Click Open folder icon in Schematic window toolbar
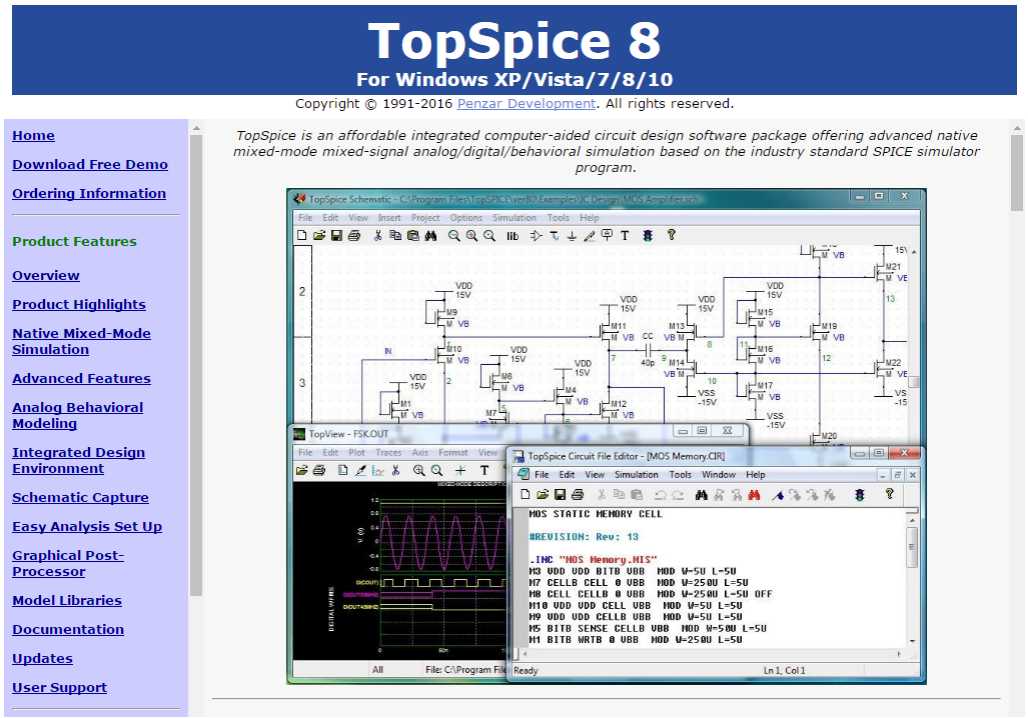The width and height of the screenshot is (1028, 718). pyautogui.click(x=319, y=235)
